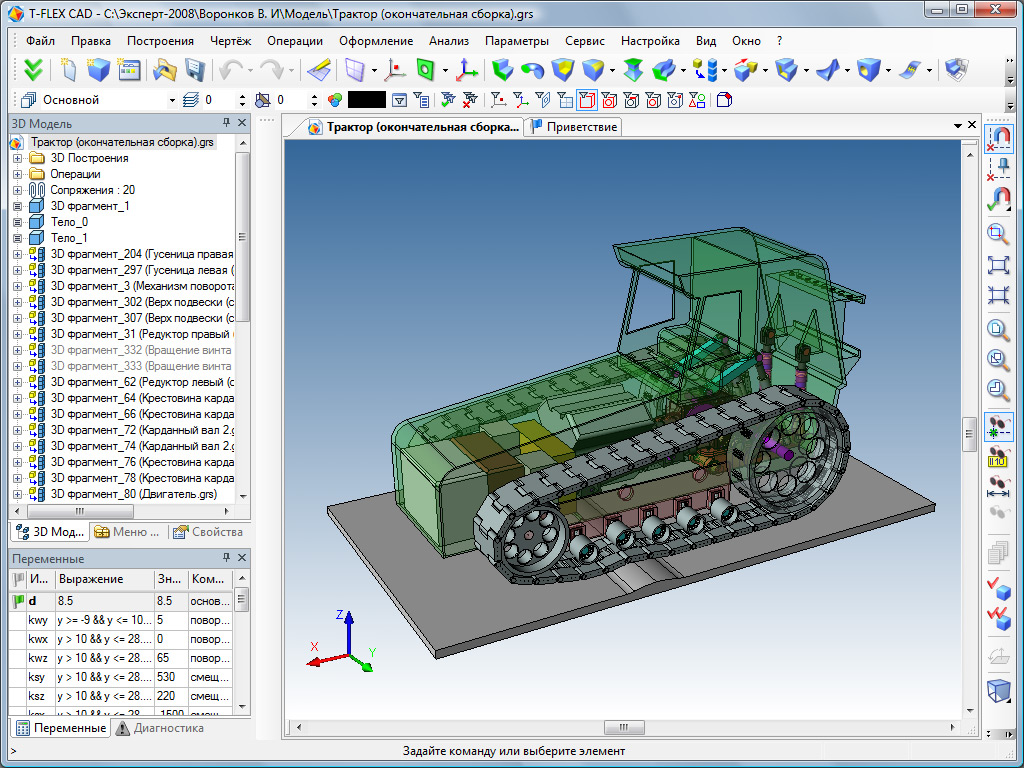Click the viewport horizontal scrollbar thumb
This screenshot has width=1024, height=768.
tap(624, 728)
